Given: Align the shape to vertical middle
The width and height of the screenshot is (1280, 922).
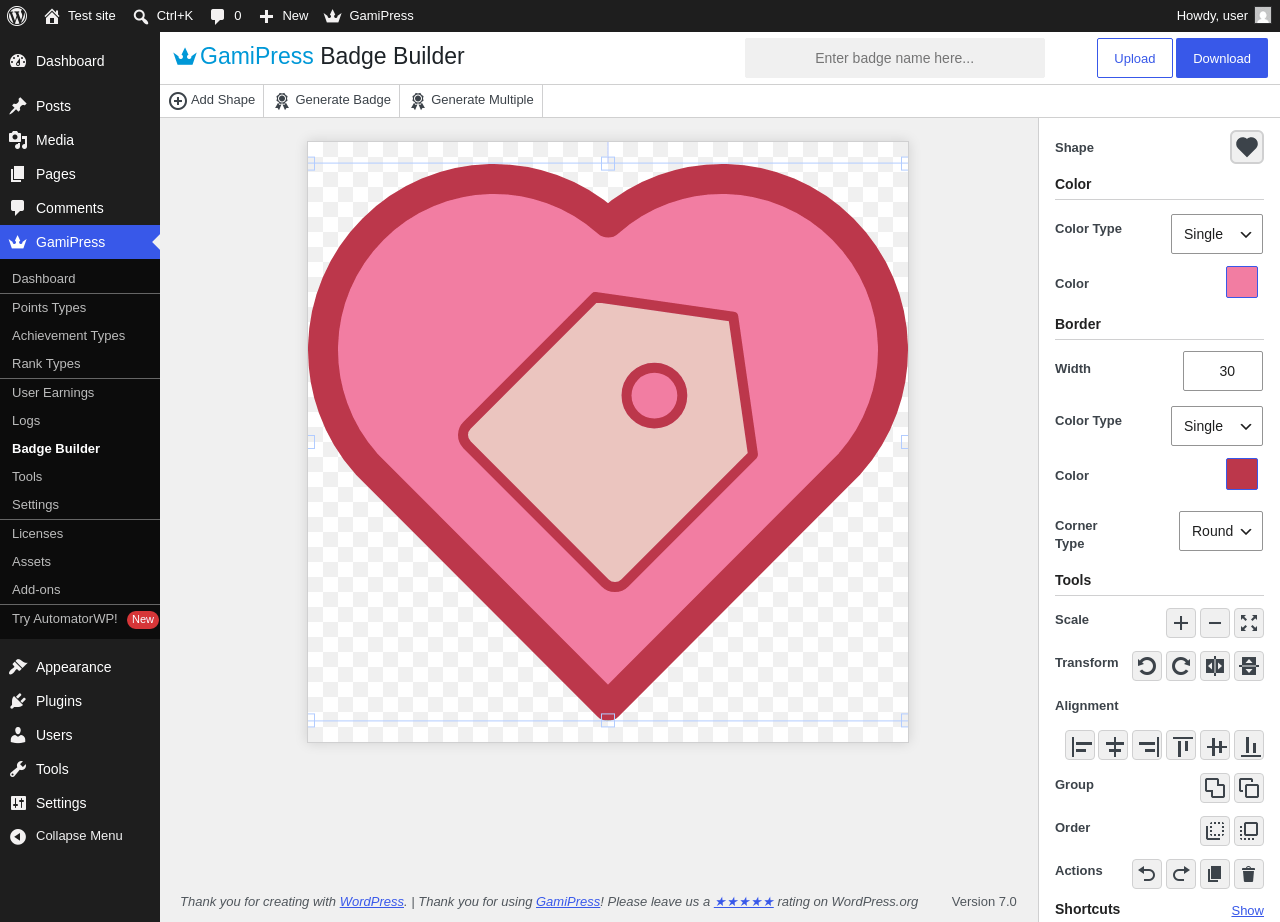Looking at the screenshot, I should [x=1215, y=745].
